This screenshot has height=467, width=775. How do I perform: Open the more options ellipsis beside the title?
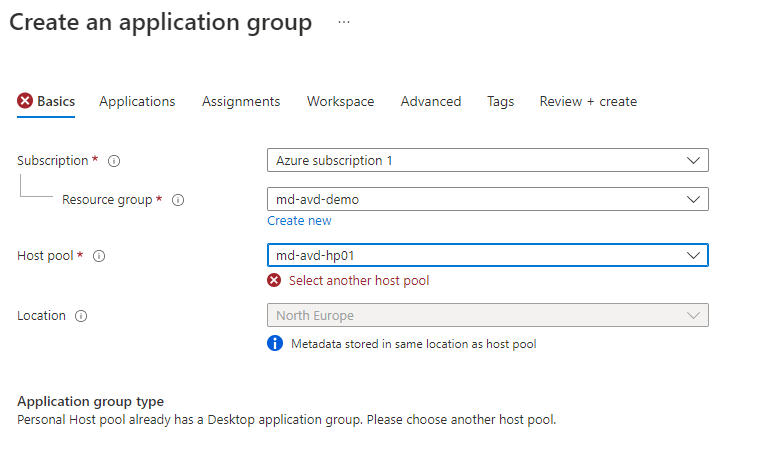pyautogui.click(x=344, y=22)
